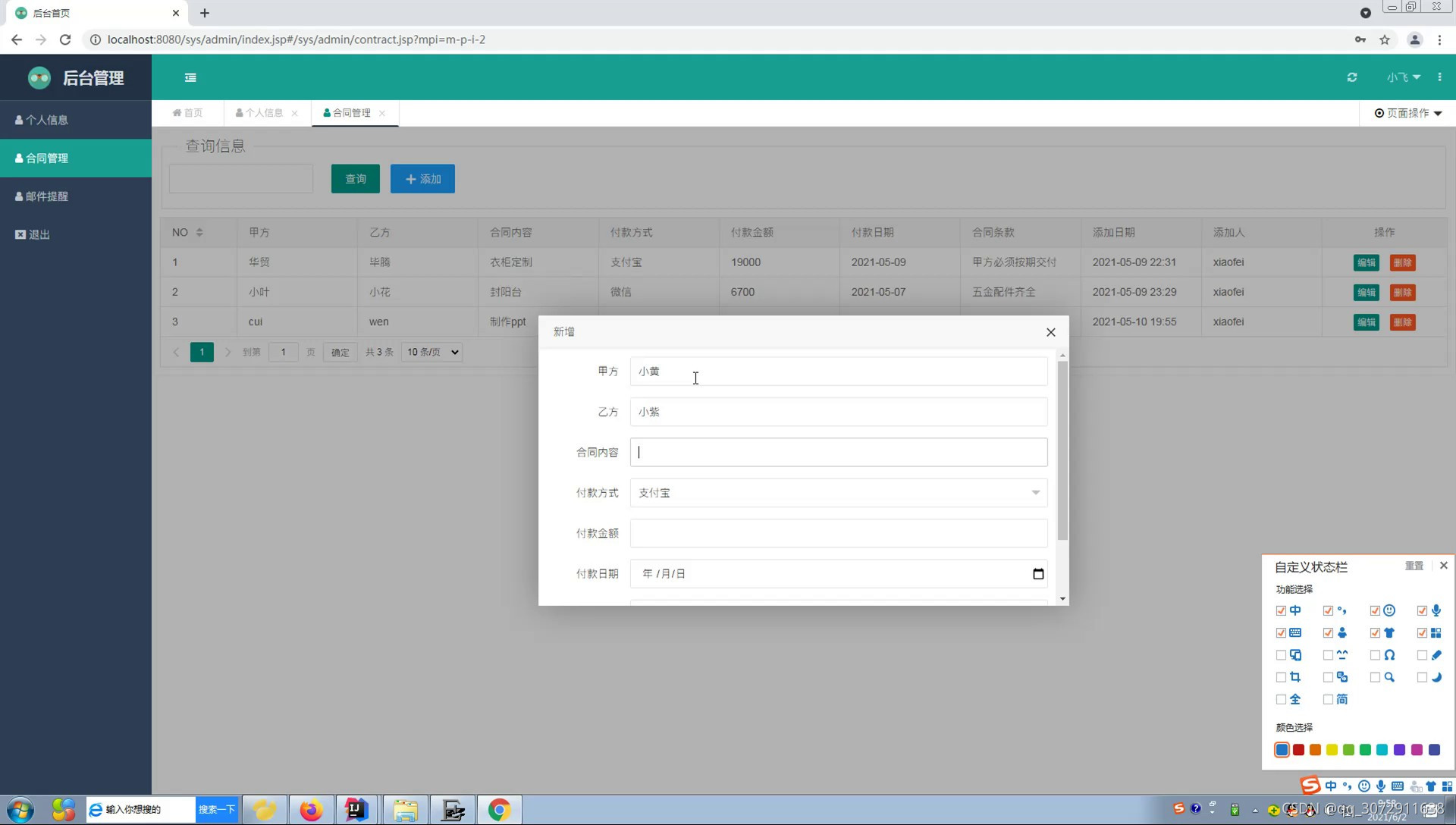
Task: Open 个人信息 in the sidebar
Action: [76, 120]
